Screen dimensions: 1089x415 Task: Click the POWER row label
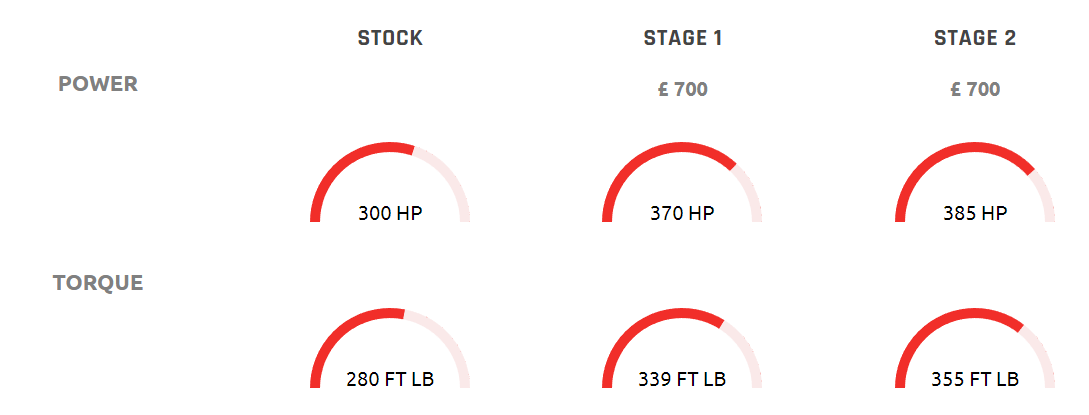click(x=98, y=84)
